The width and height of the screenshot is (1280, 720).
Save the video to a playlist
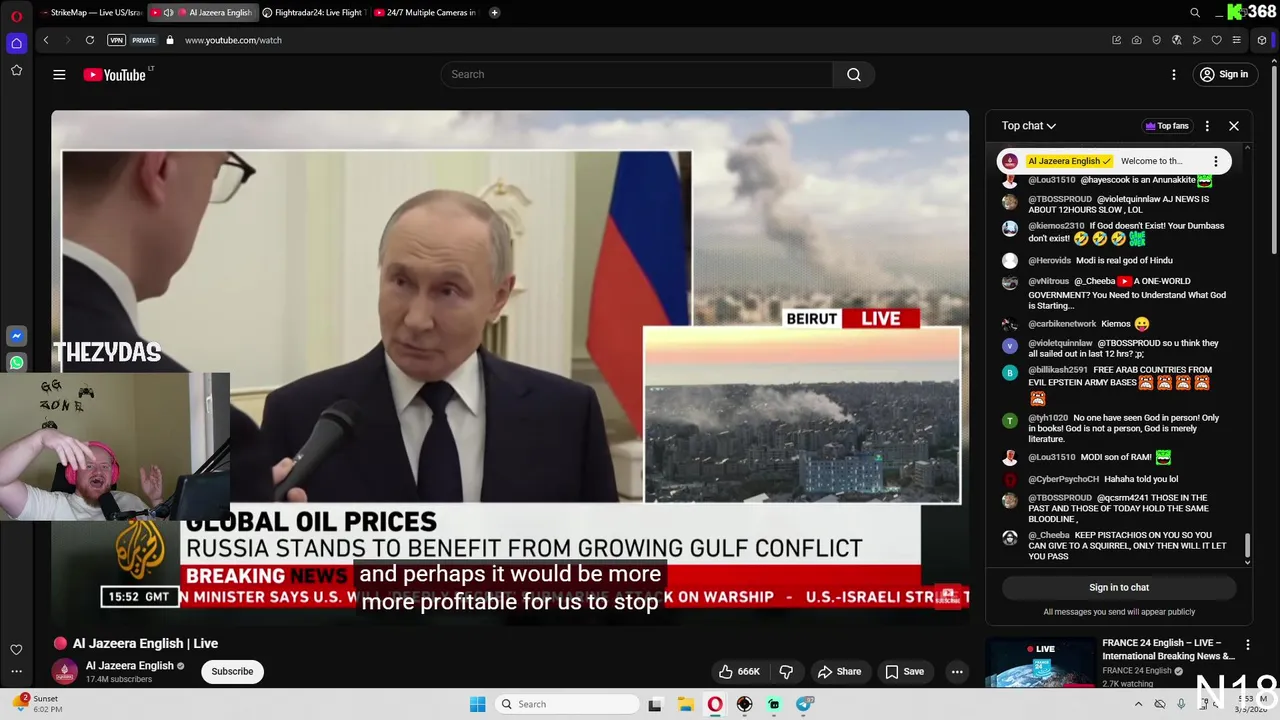click(904, 671)
